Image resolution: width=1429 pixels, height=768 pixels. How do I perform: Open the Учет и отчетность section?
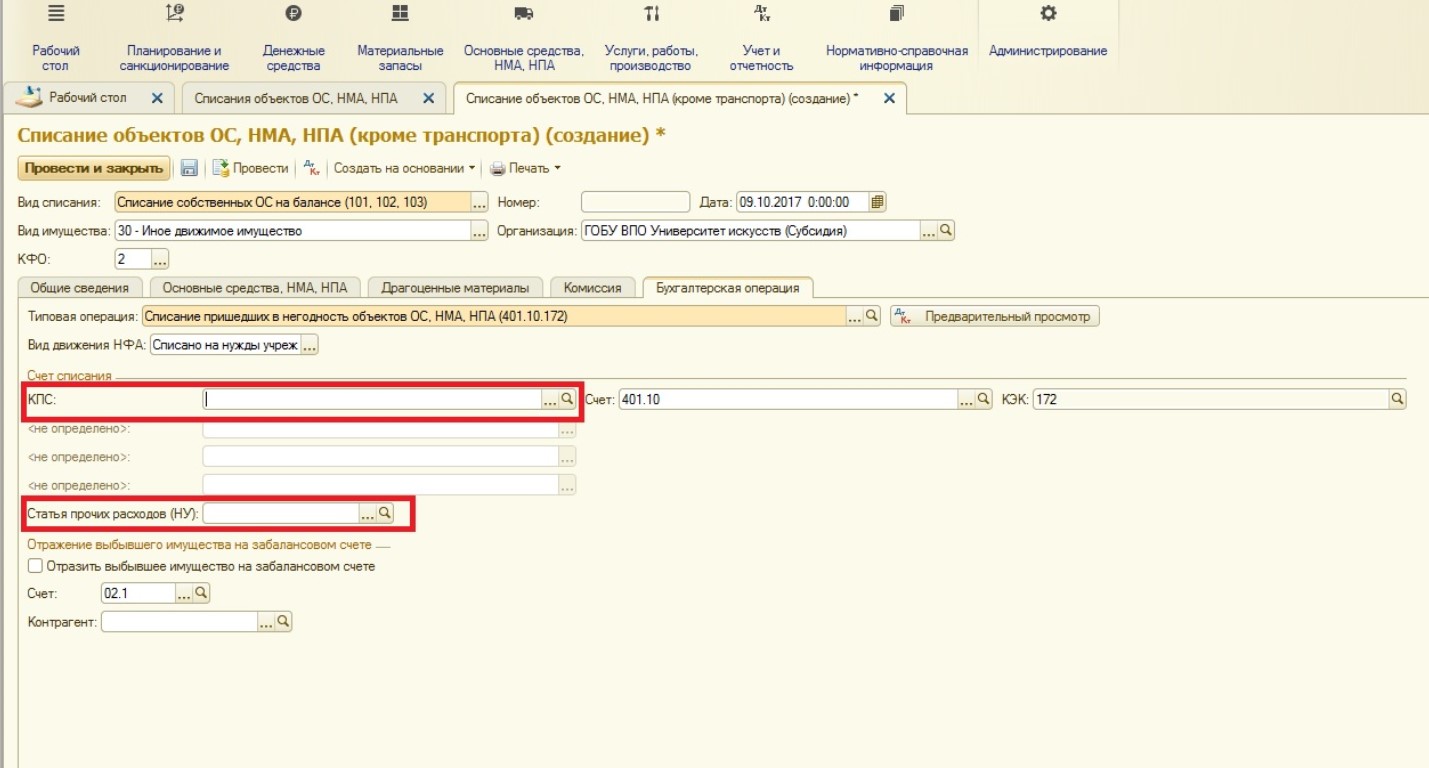[762, 40]
